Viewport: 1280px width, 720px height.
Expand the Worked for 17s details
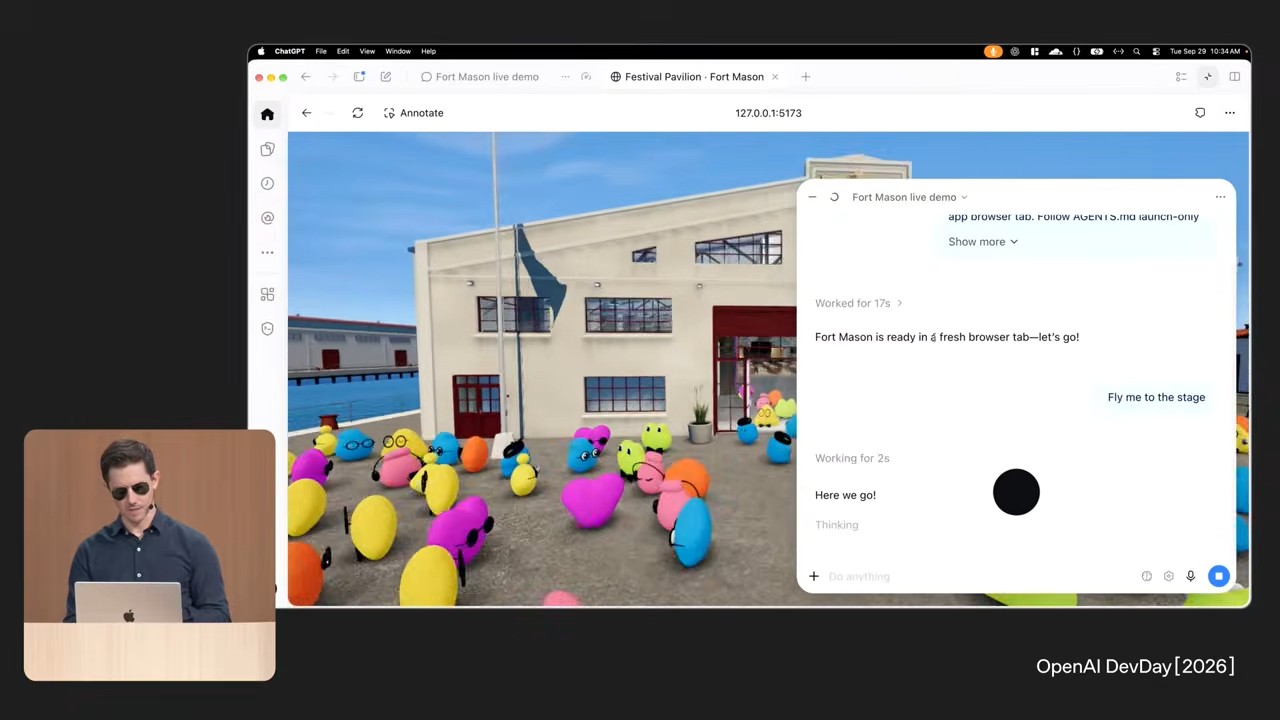pos(859,303)
